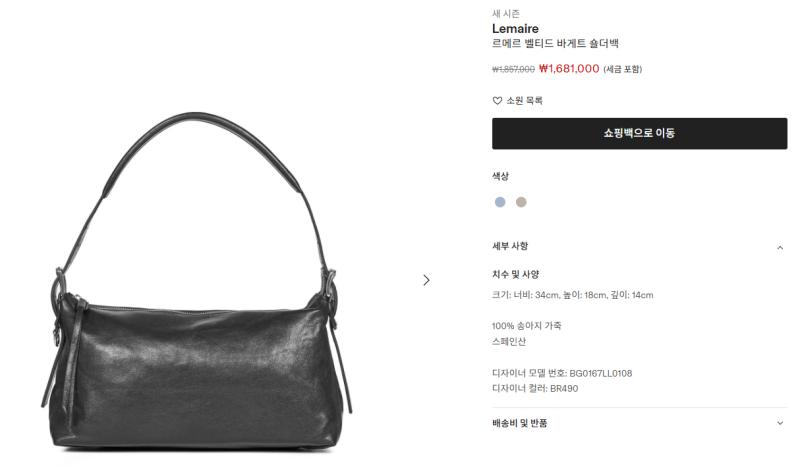Click the 치수 및 사양 heading
This screenshot has height=472, width=800.
click(515, 275)
